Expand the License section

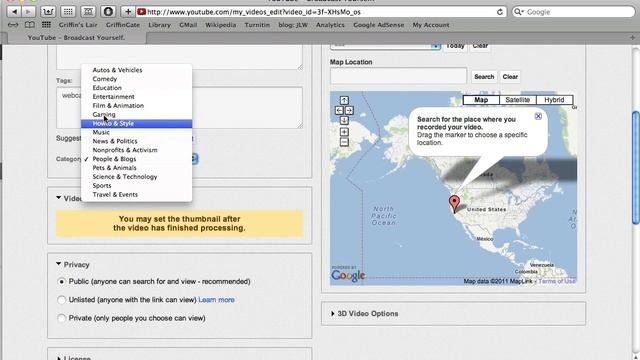[58, 358]
